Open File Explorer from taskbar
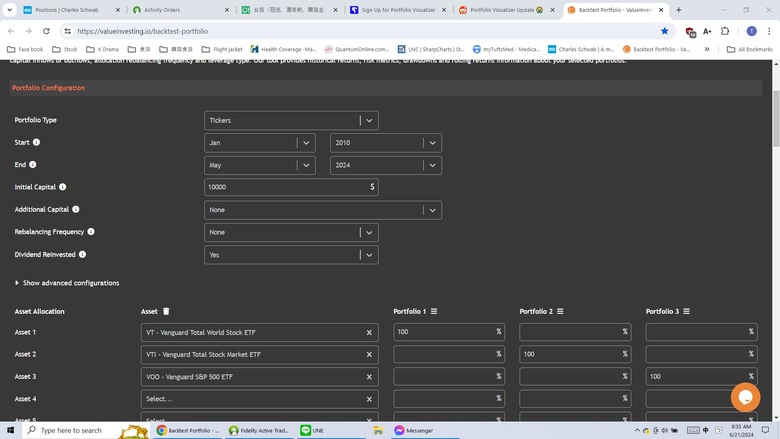780x439 pixels. coord(378,430)
